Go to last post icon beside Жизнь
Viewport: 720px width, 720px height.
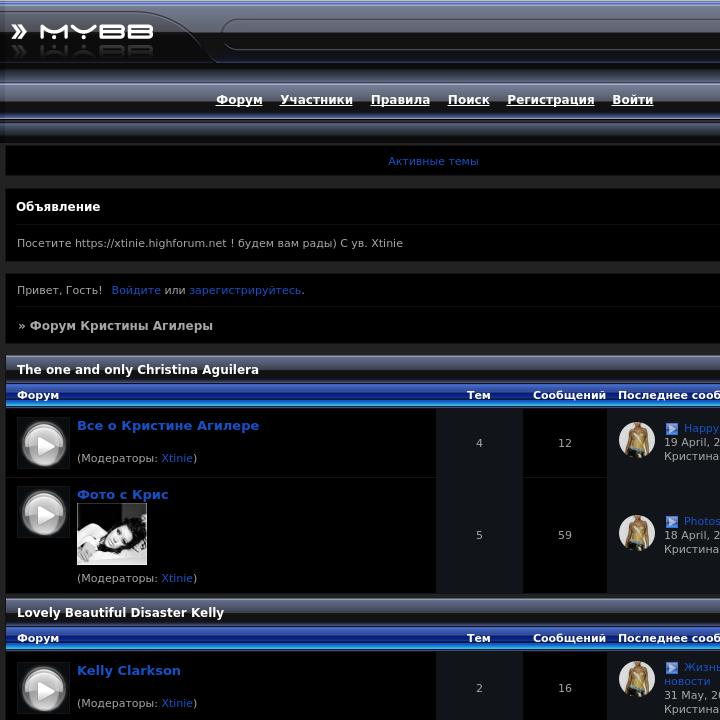tap(672, 668)
